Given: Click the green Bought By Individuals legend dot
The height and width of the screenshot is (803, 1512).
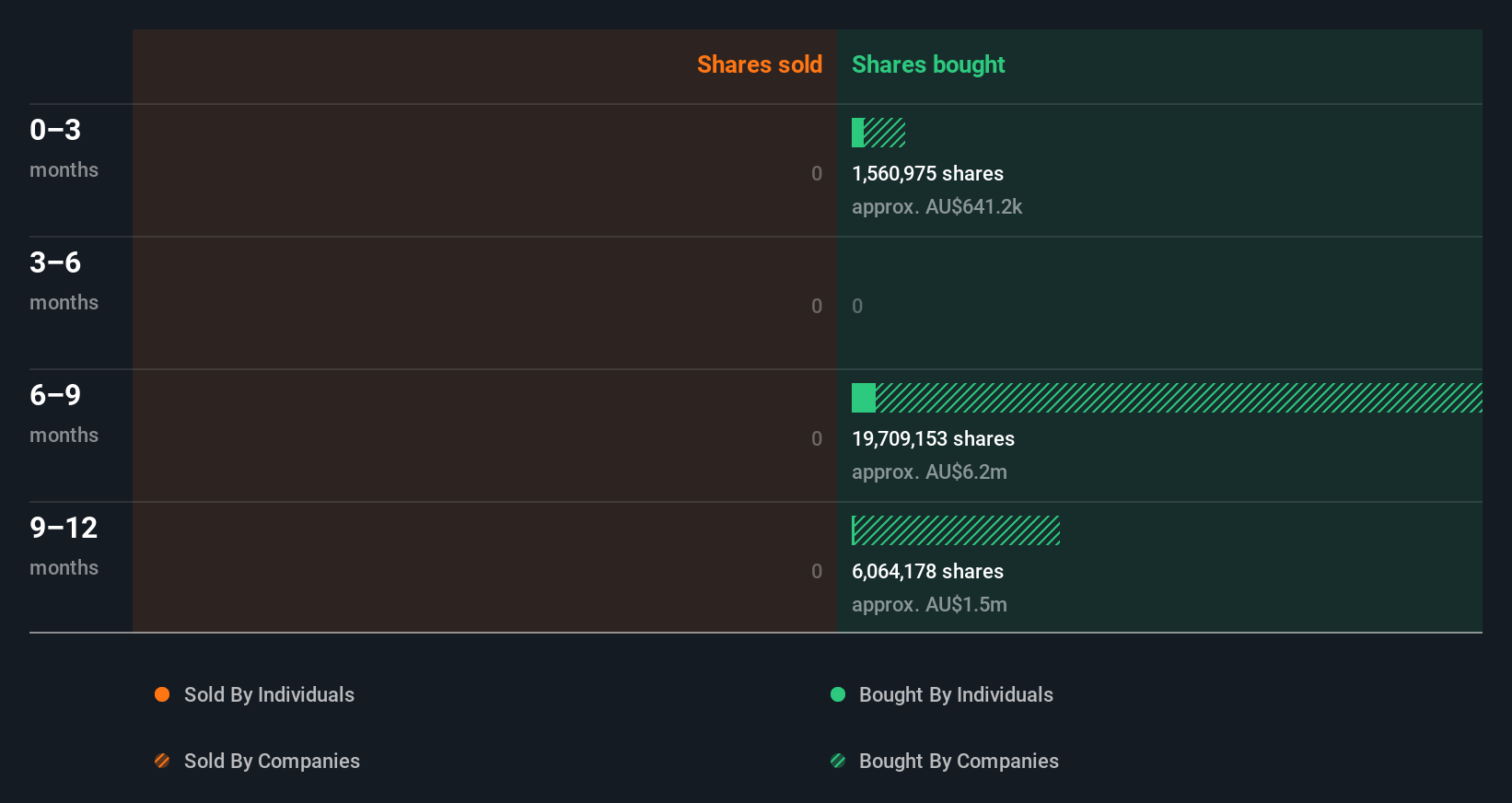Looking at the screenshot, I should click(x=838, y=694).
